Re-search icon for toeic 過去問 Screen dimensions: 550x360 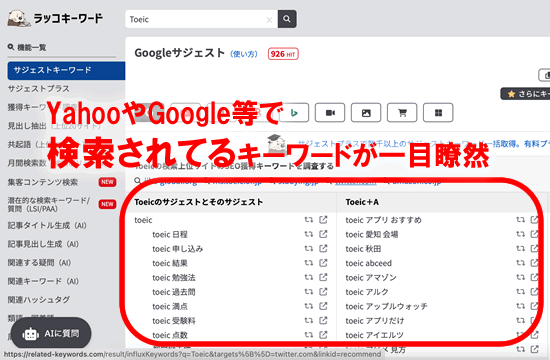click(309, 292)
